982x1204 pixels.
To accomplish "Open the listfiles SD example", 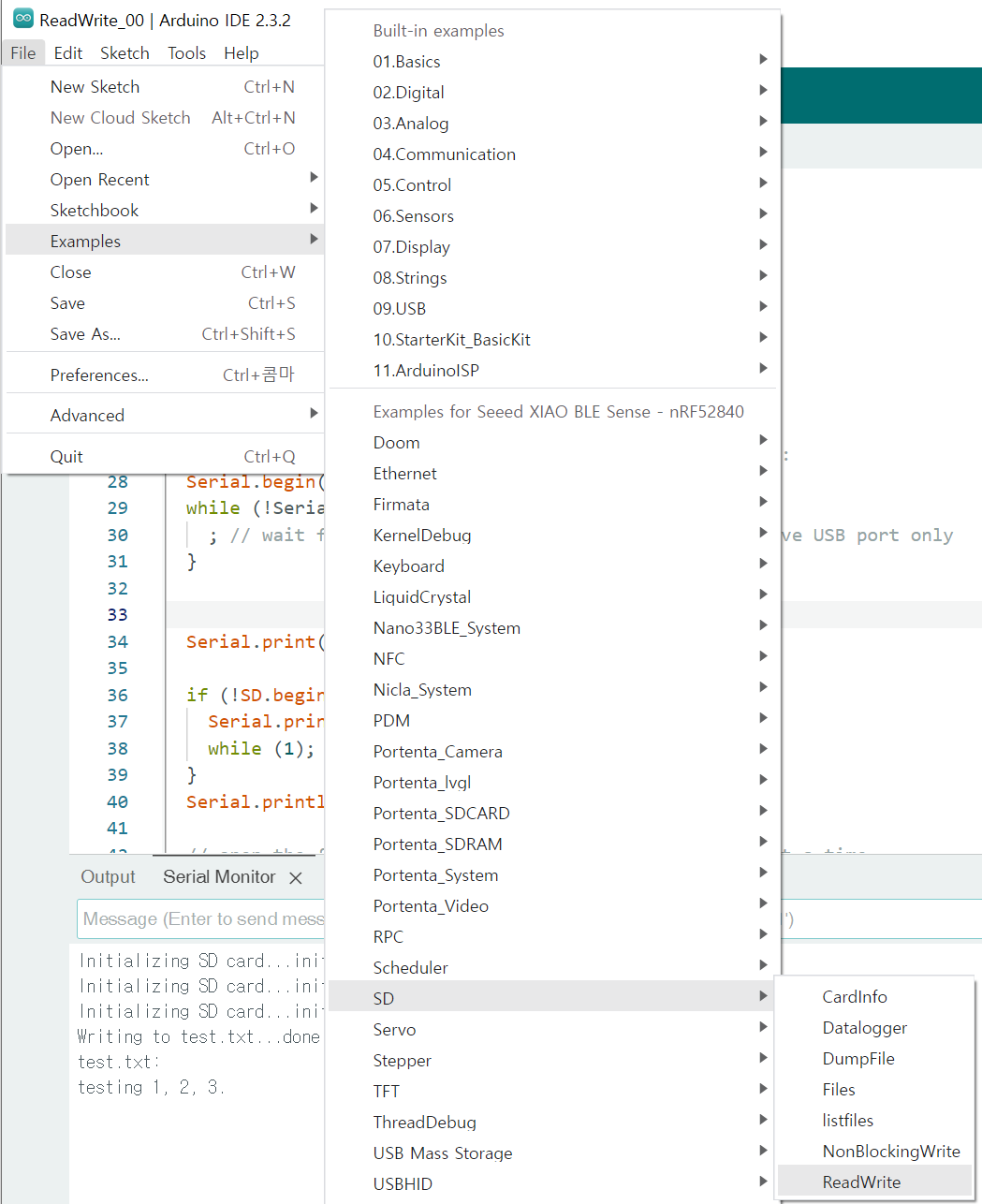I will point(874,1121).
